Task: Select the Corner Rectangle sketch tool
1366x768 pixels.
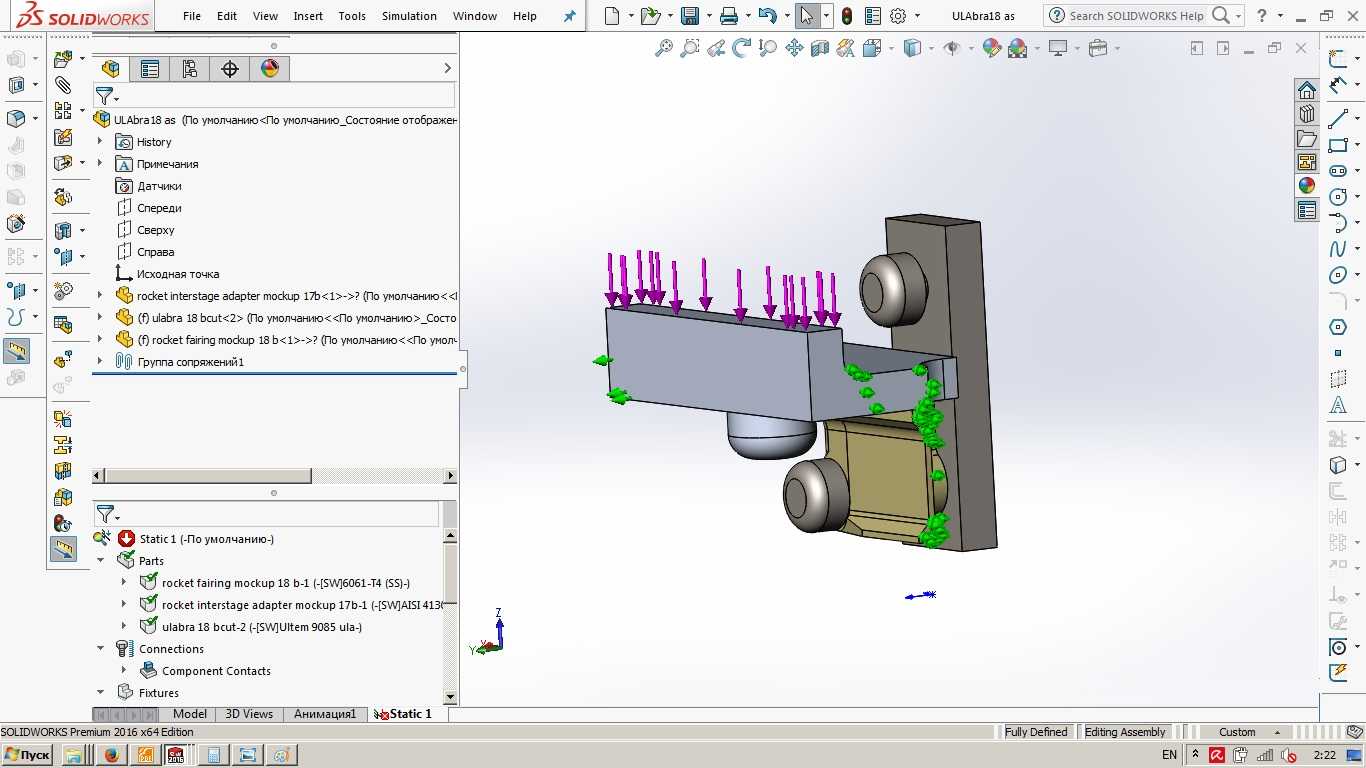Action: [1338, 145]
